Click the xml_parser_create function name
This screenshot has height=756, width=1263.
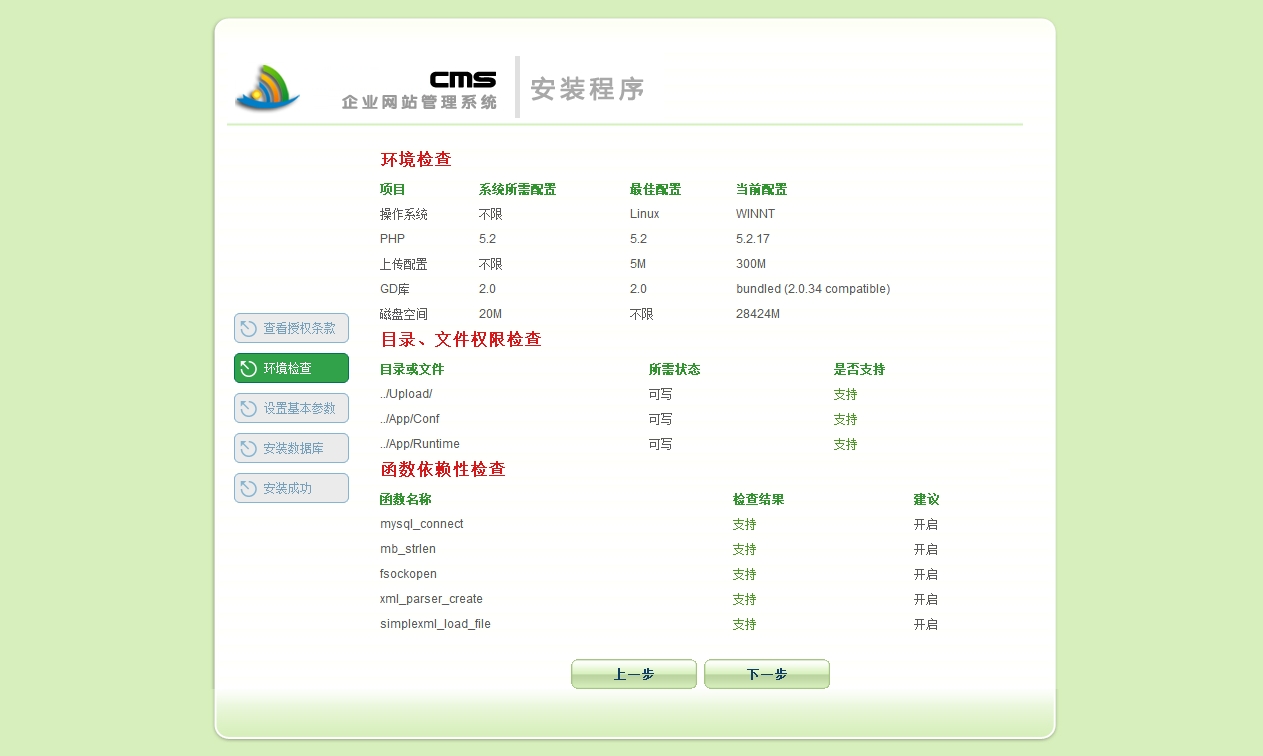tap(431, 599)
